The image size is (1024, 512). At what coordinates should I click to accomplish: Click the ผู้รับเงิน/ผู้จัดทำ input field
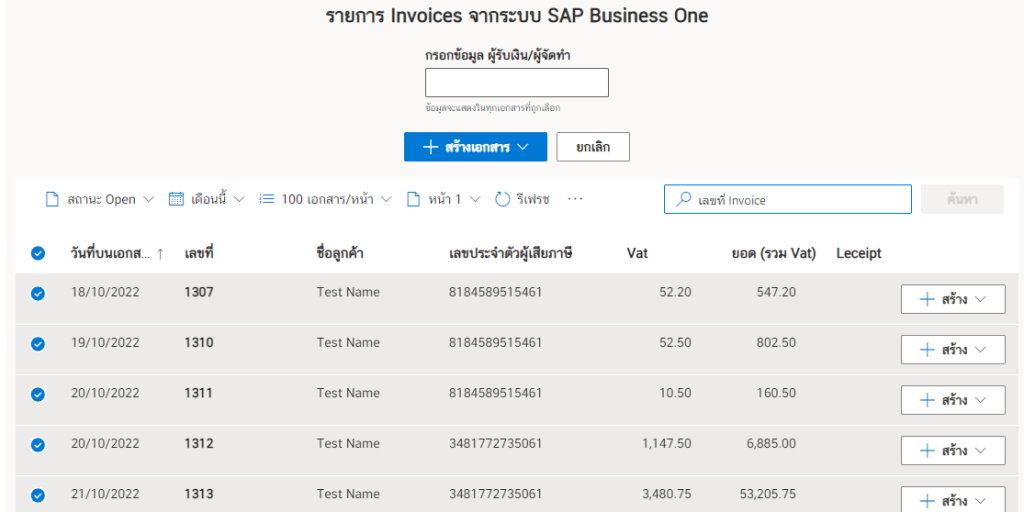pyautogui.click(x=517, y=82)
